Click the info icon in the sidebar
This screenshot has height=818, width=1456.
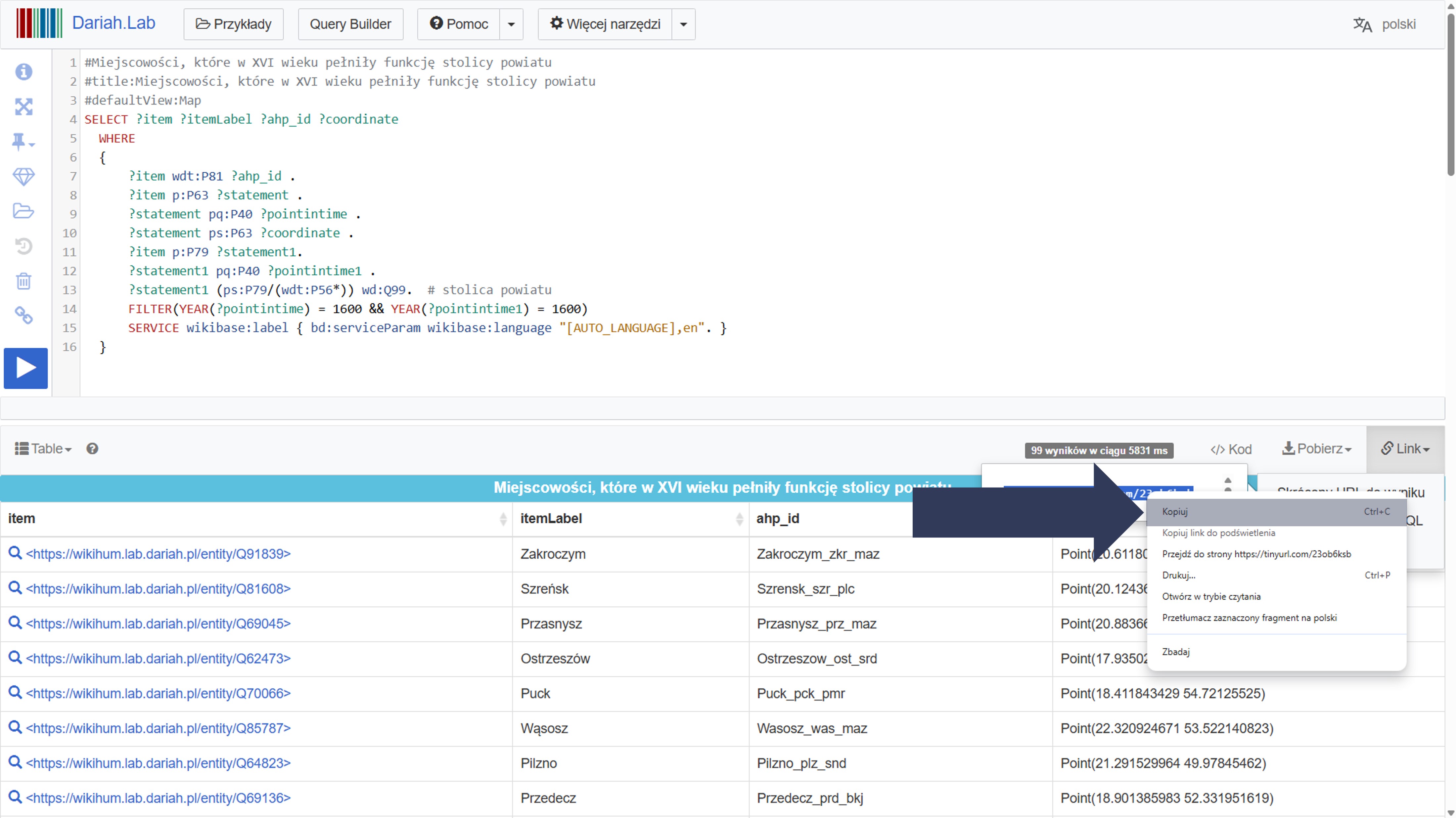tap(23, 72)
